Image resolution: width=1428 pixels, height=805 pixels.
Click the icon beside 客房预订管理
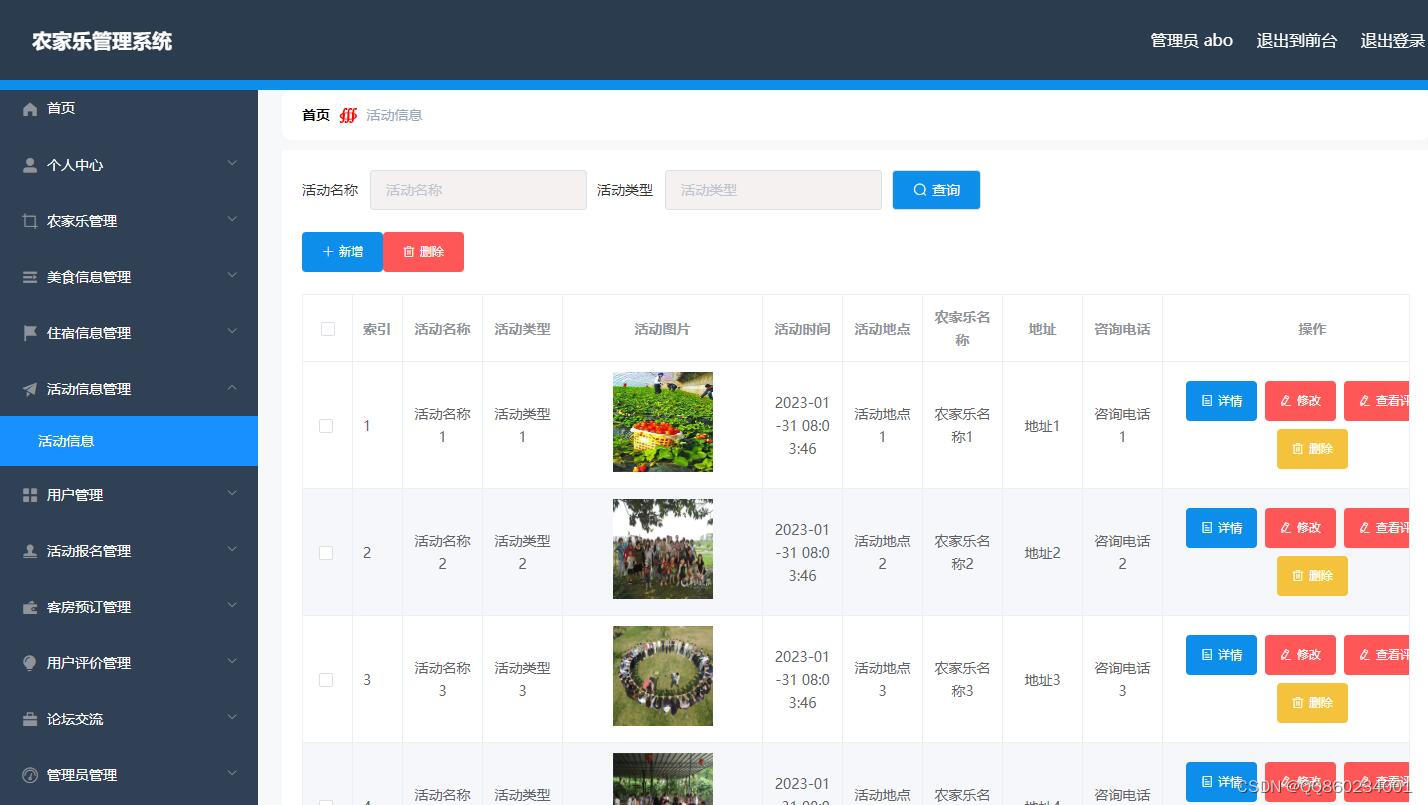(x=30, y=607)
